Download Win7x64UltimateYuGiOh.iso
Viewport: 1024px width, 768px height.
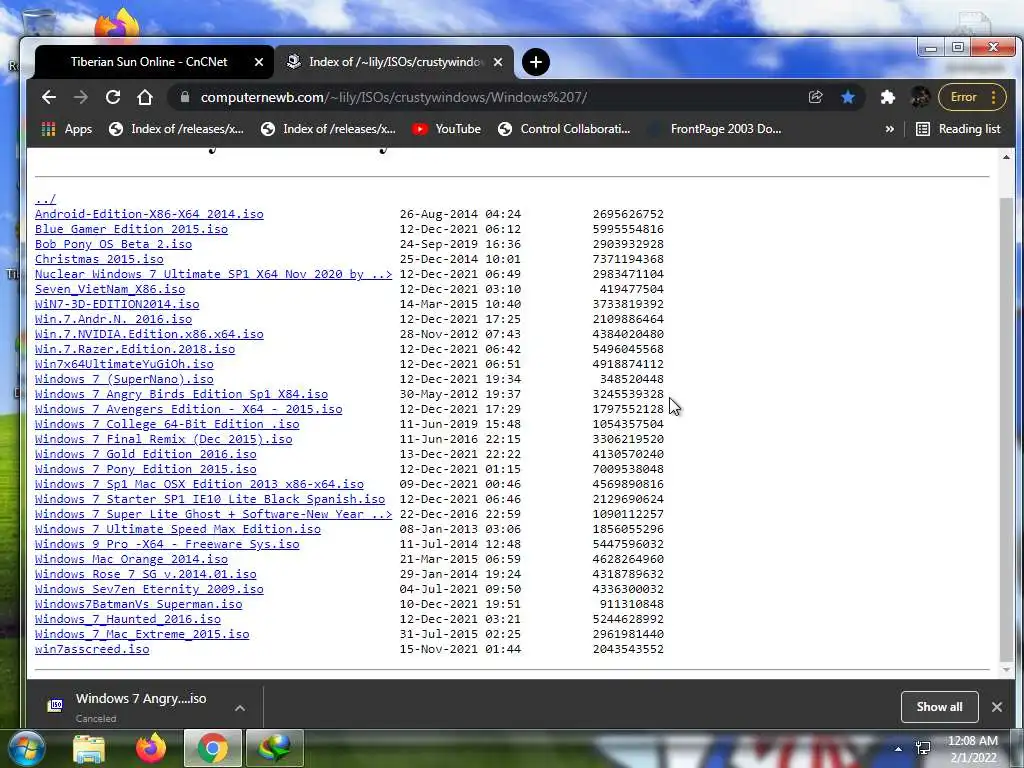[124, 364]
